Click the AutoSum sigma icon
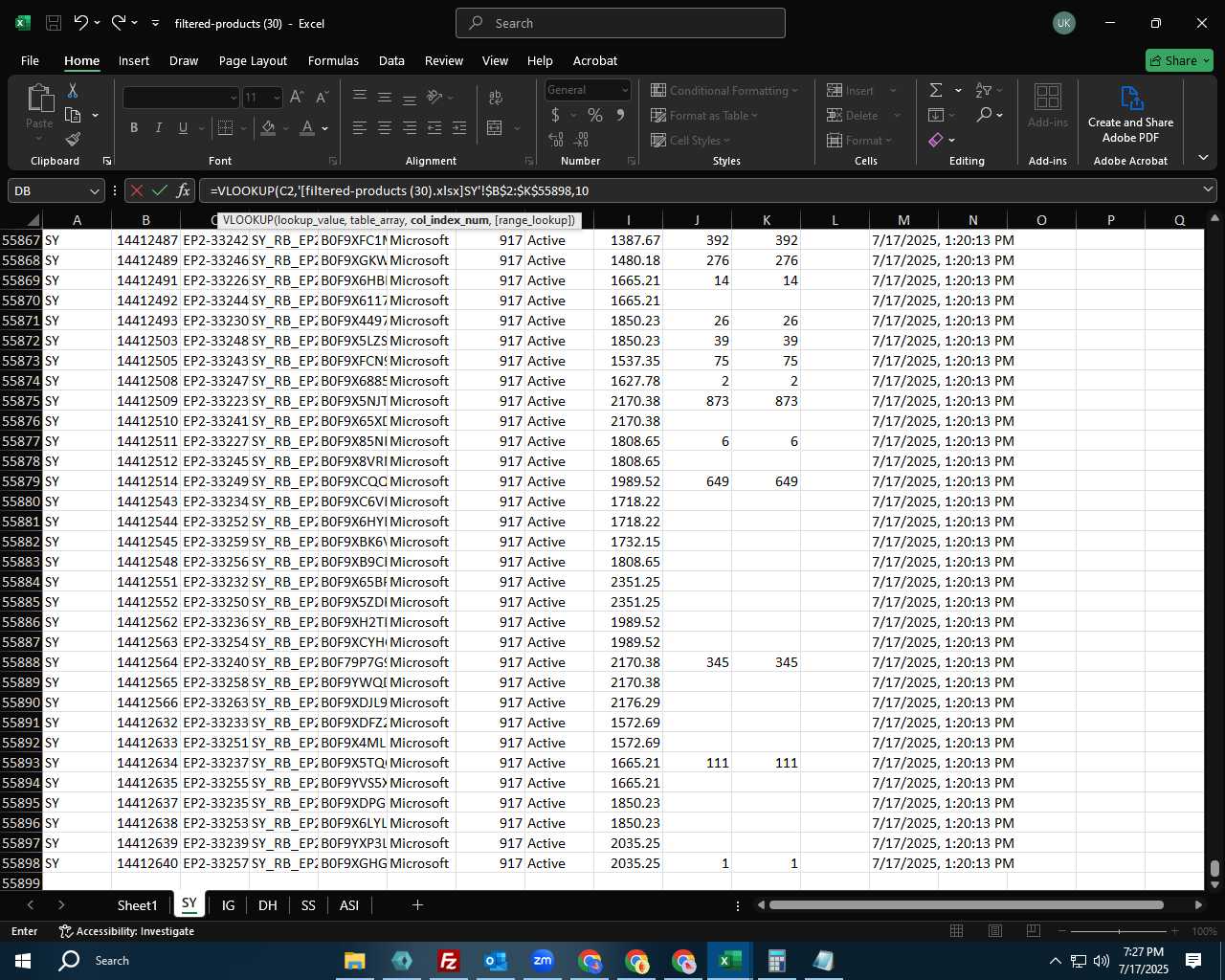Viewport: 1225px width, 980px height. pyautogui.click(x=936, y=90)
